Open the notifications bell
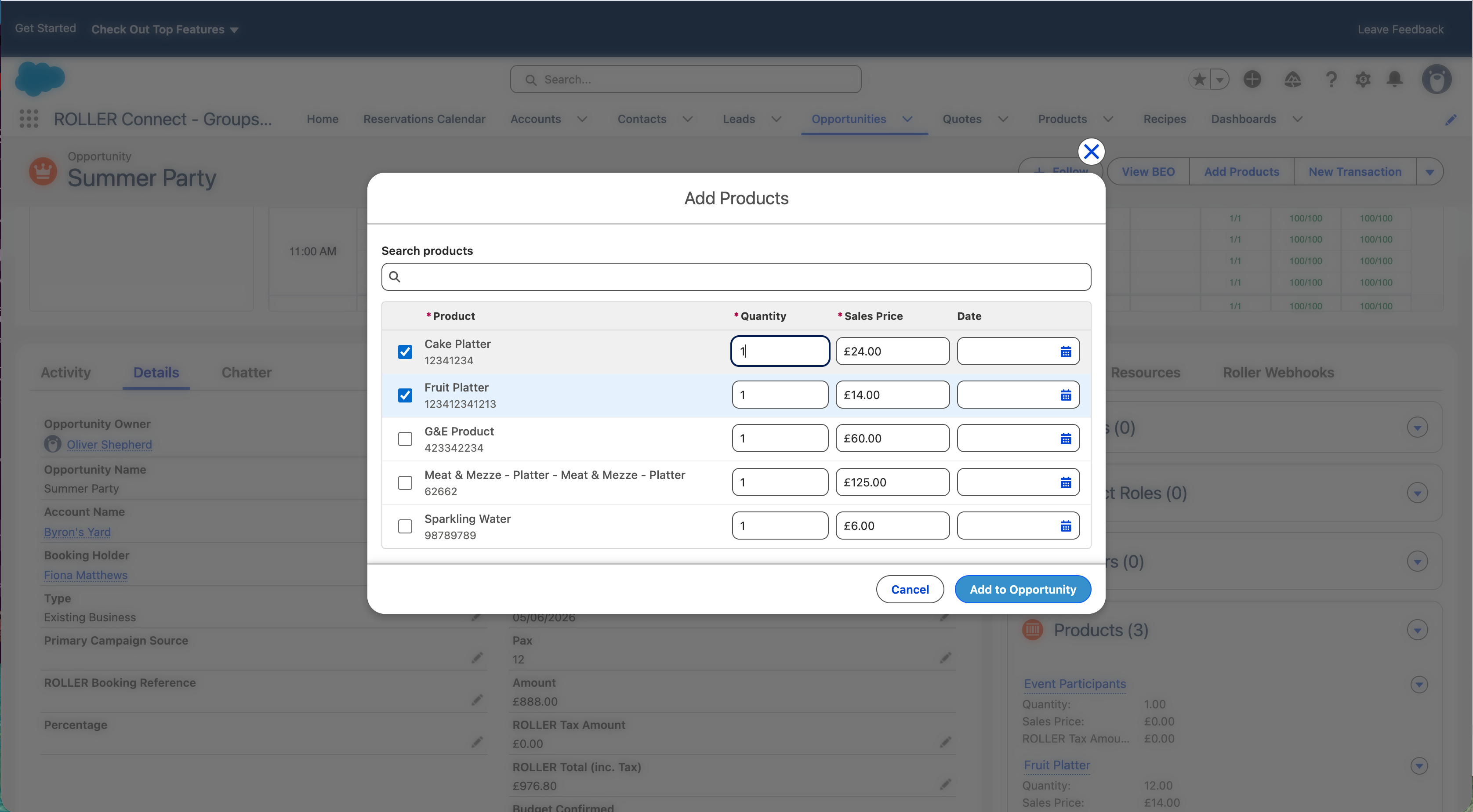The image size is (1473, 812). pos(1395,80)
